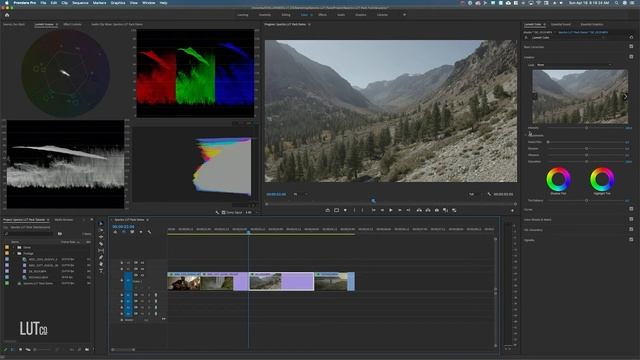Viewport: 640px width, 360px height.
Task: Switch to the Editing workspace tab
Action: coord(286,15)
